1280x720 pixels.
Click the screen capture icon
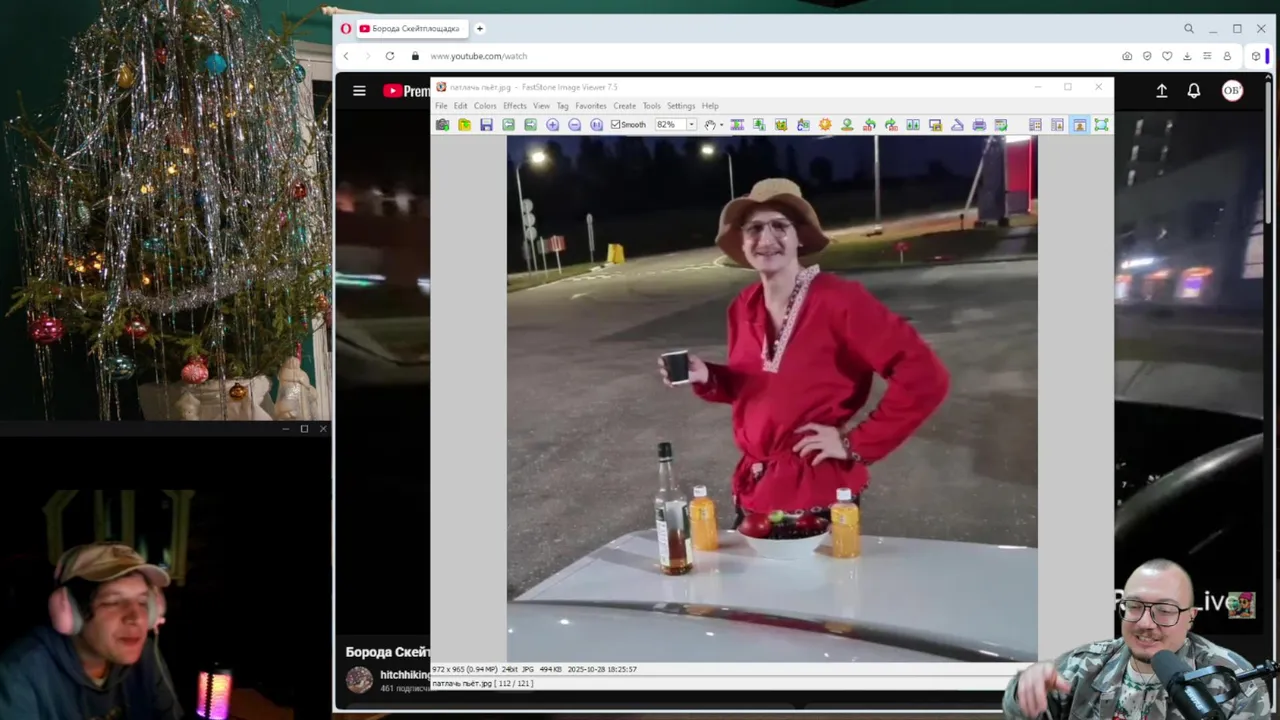[935, 125]
